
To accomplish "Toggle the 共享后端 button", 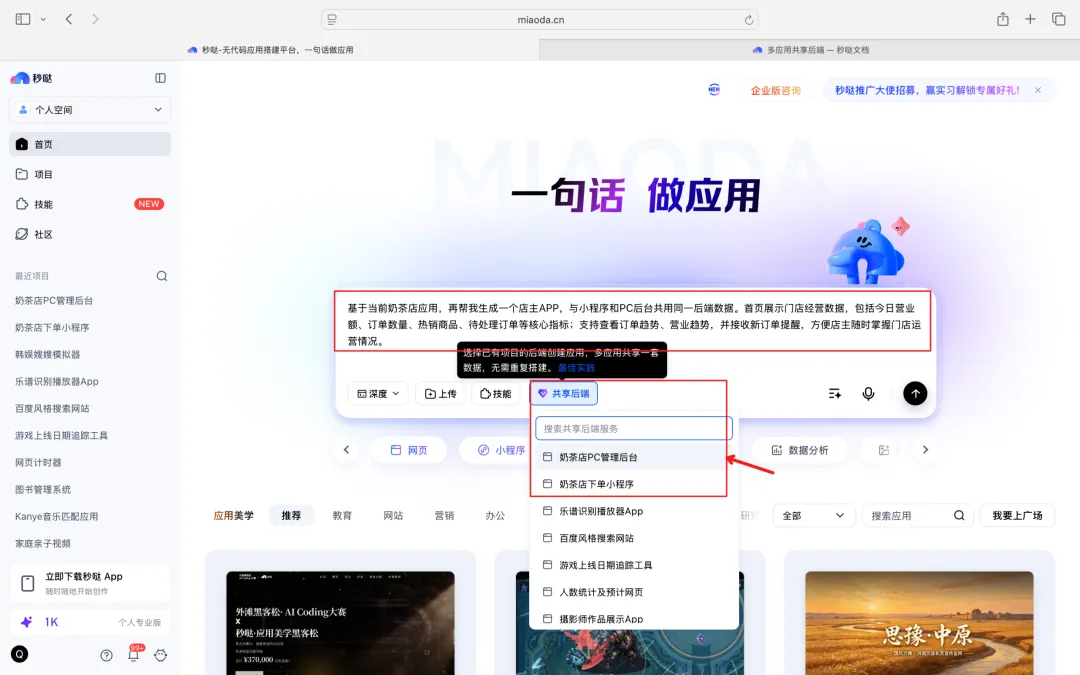I will [563, 393].
